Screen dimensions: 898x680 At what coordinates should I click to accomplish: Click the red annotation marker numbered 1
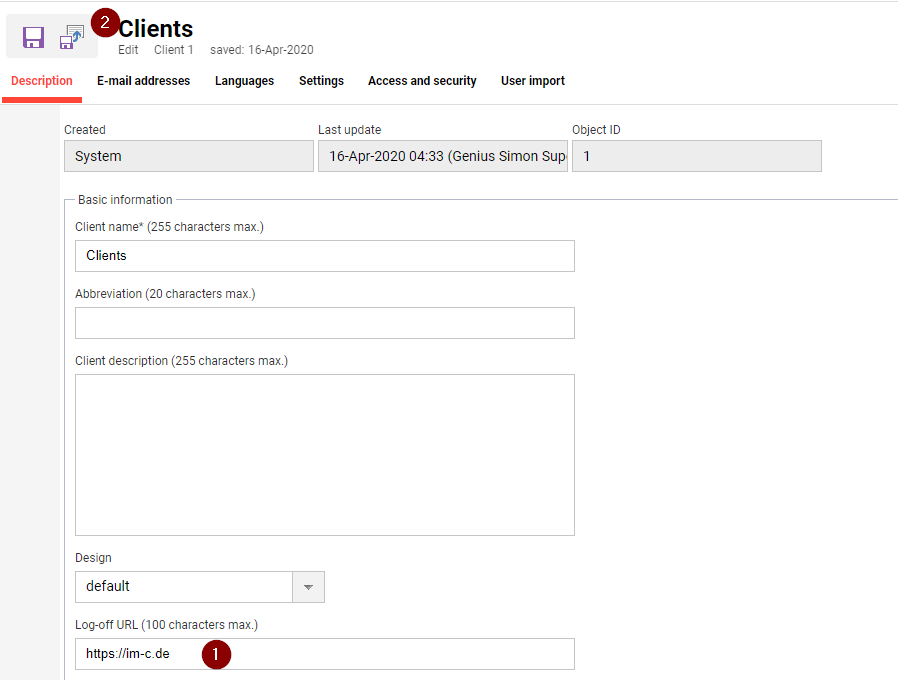pyautogui.click(x=216, y=655)
